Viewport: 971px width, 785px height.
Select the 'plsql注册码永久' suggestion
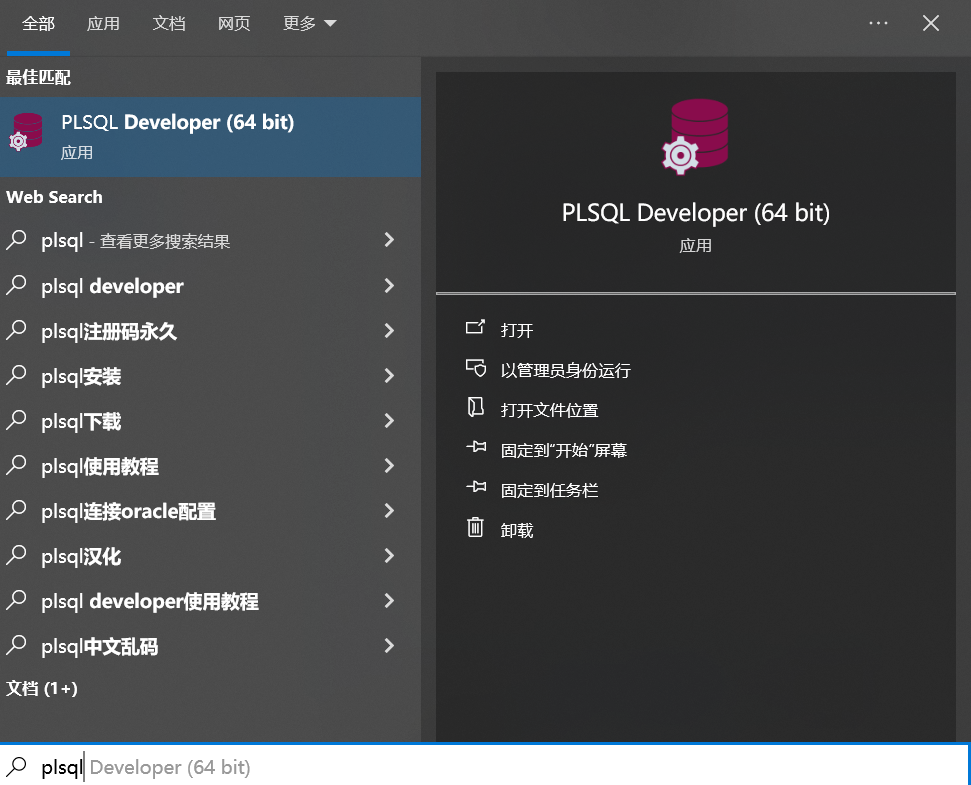point(211,331)
